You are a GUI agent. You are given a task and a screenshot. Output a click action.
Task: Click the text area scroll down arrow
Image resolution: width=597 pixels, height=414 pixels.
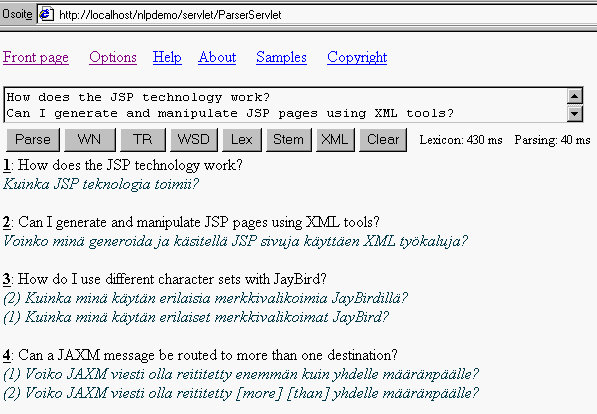point(575,113)
